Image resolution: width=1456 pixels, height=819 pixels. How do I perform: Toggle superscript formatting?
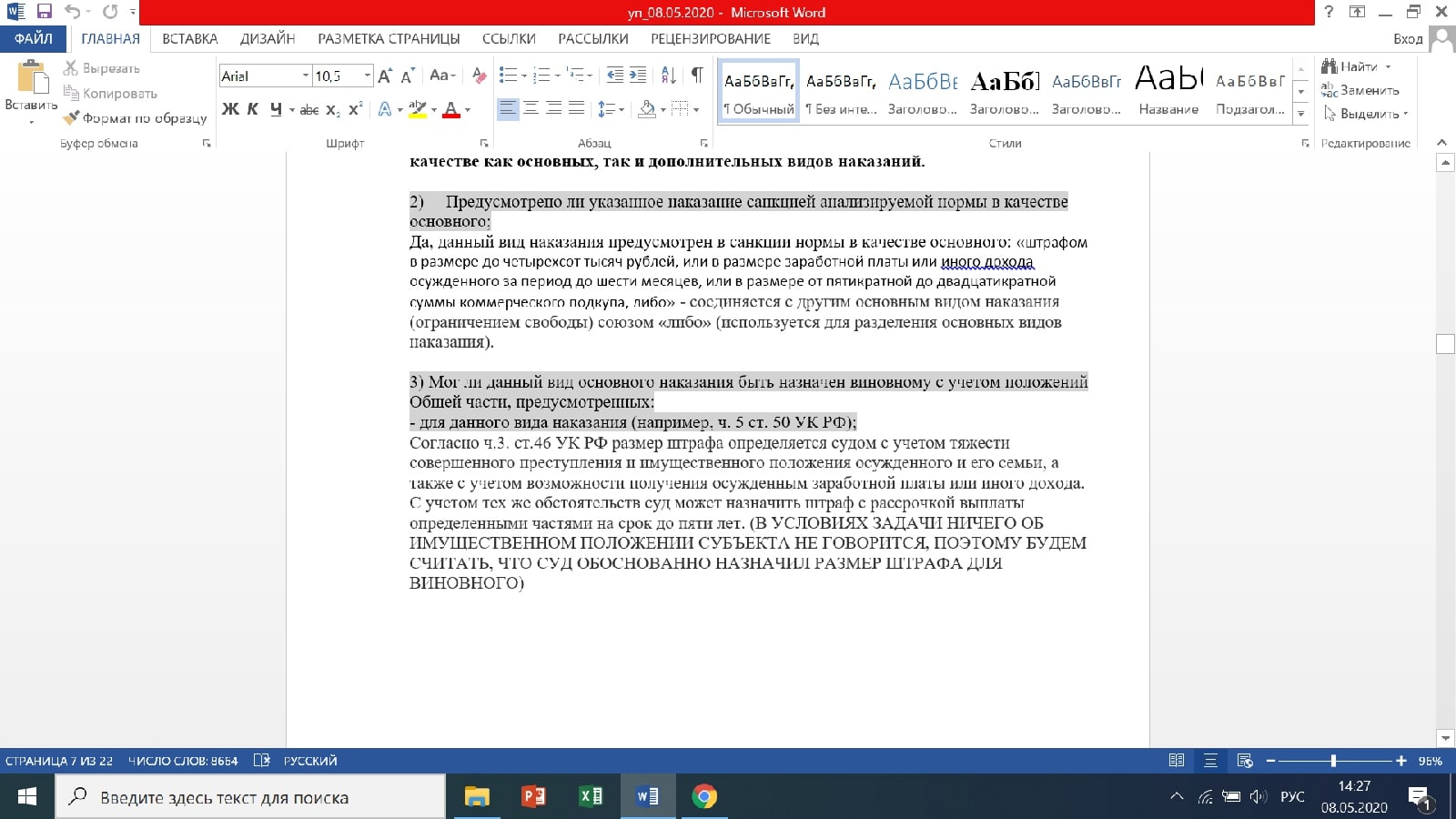click(x=355, y=109)
